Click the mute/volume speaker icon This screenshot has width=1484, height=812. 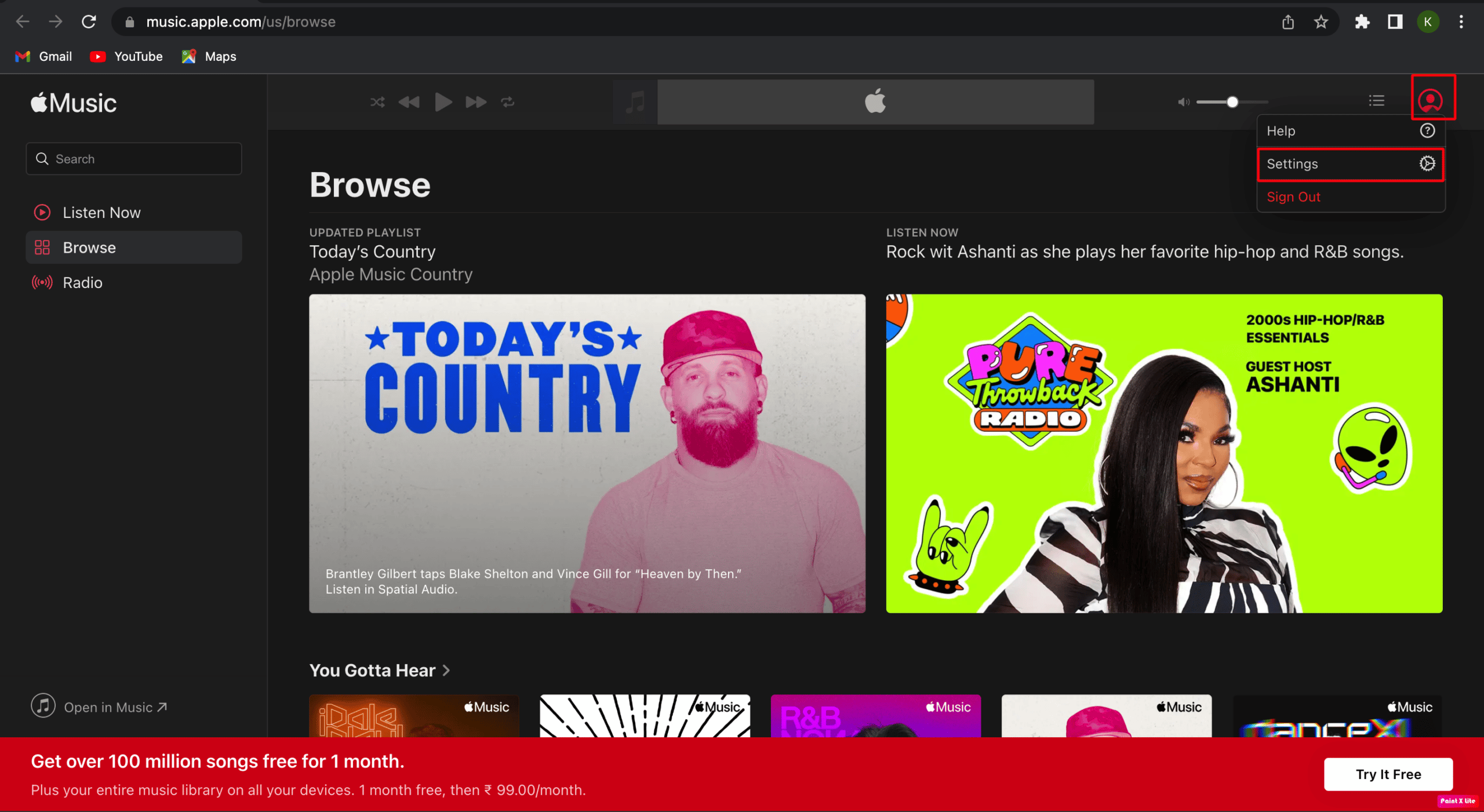[1183, 101]
